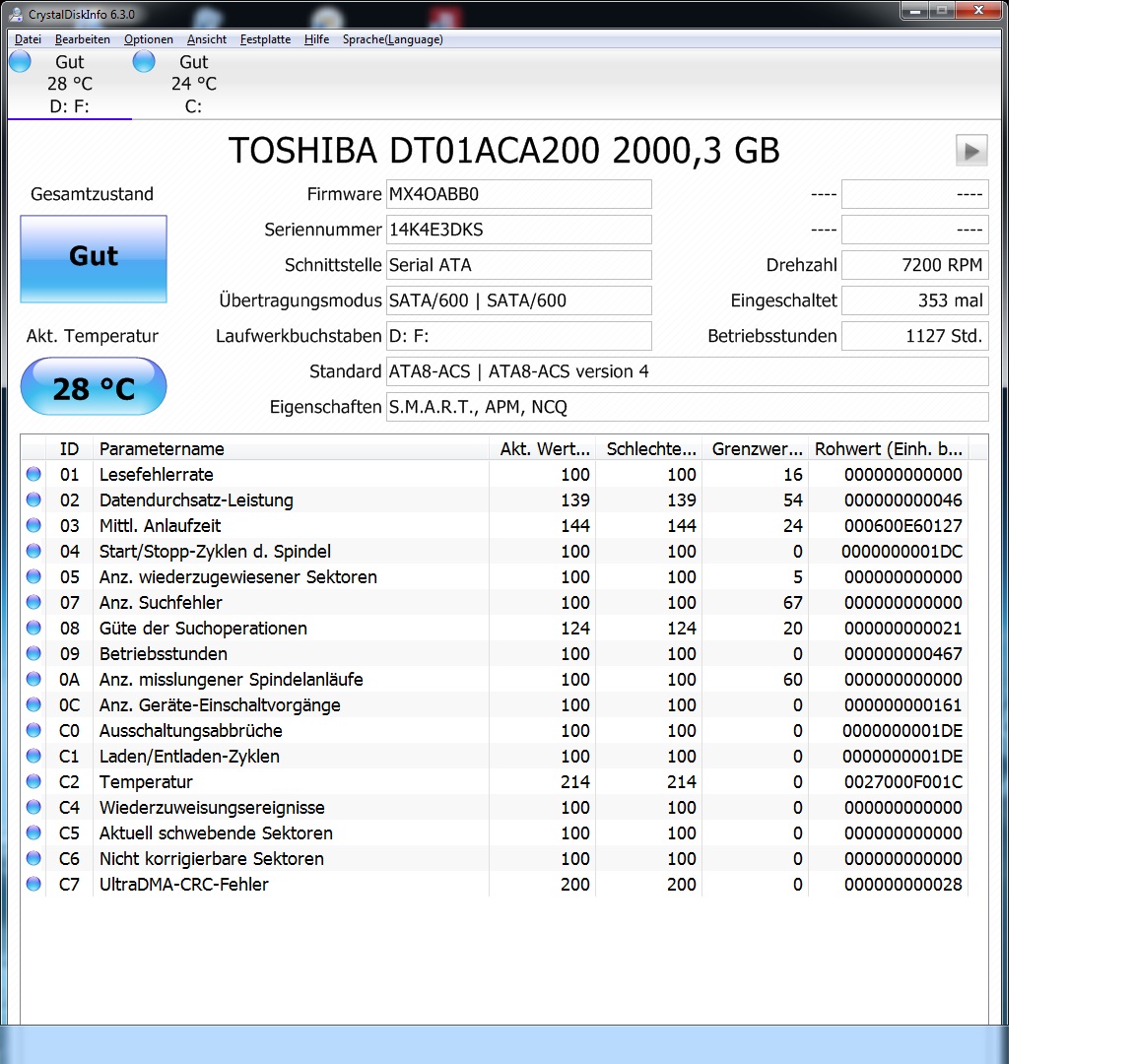The width and height of the screenshot is (1135, 1064).
Task: Click the Firmware field MX4OABB0
Action: [518, 194]
